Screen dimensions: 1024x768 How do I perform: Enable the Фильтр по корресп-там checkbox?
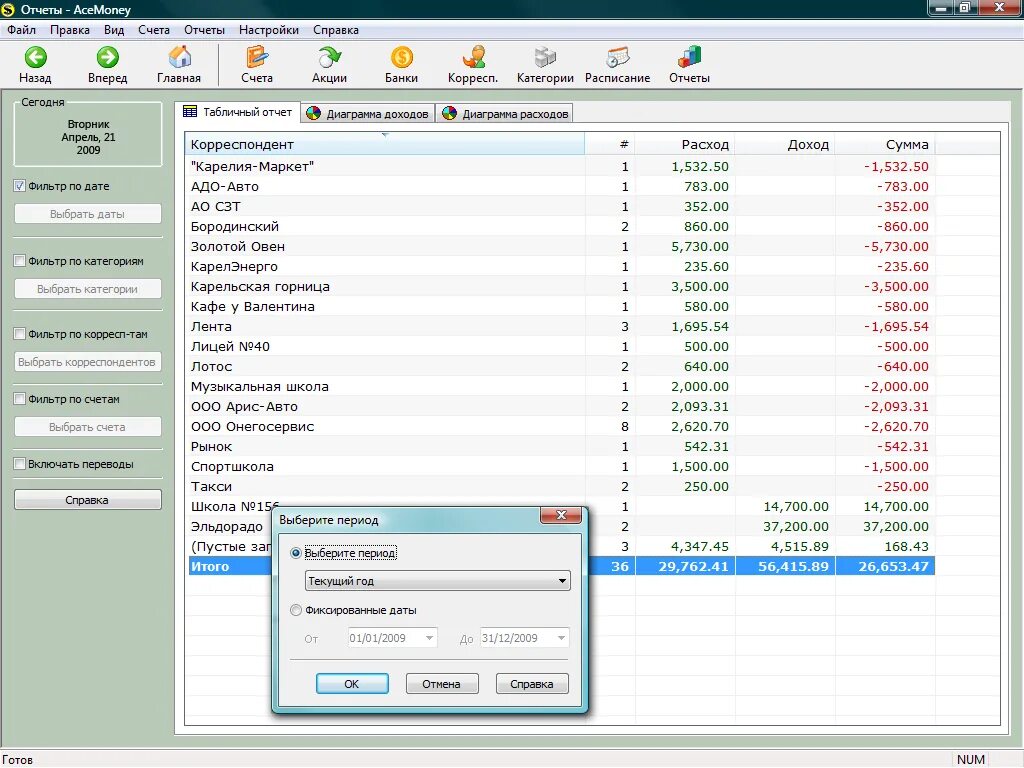20,334
